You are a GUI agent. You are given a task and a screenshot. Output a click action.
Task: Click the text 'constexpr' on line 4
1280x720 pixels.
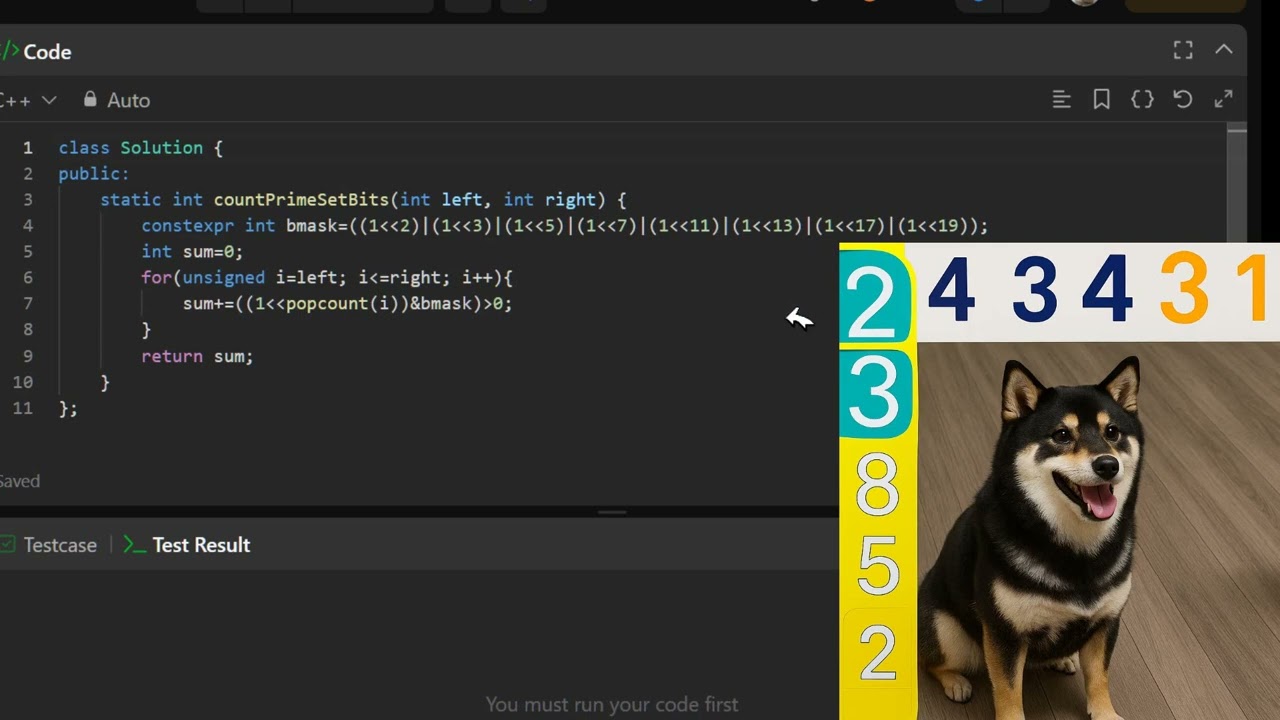188,226
